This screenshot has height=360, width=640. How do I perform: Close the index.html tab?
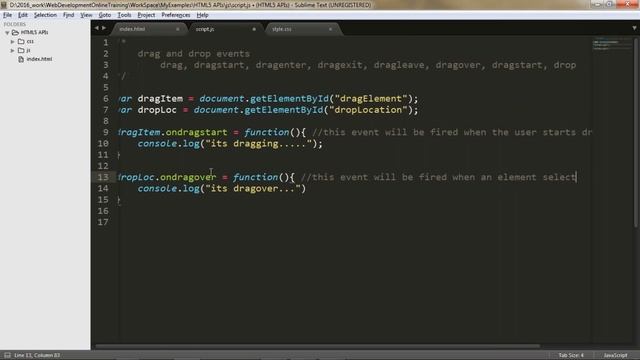click(178, 29)
